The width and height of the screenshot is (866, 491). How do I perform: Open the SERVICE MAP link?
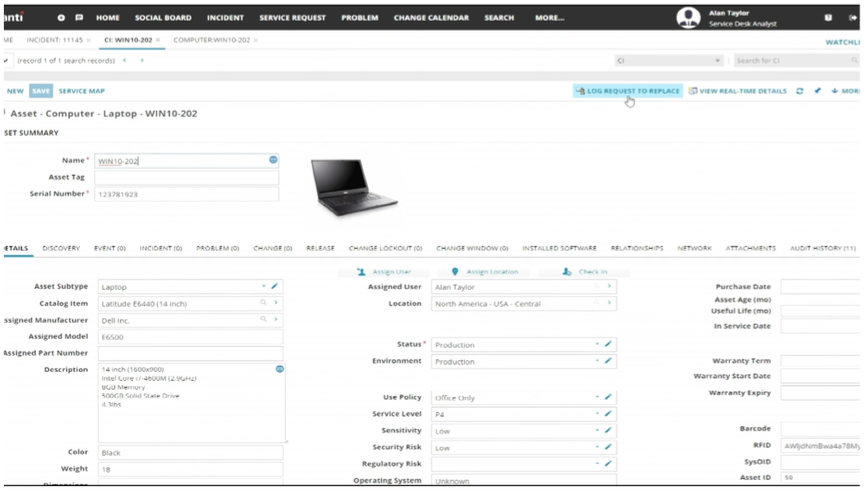[82, 91]
